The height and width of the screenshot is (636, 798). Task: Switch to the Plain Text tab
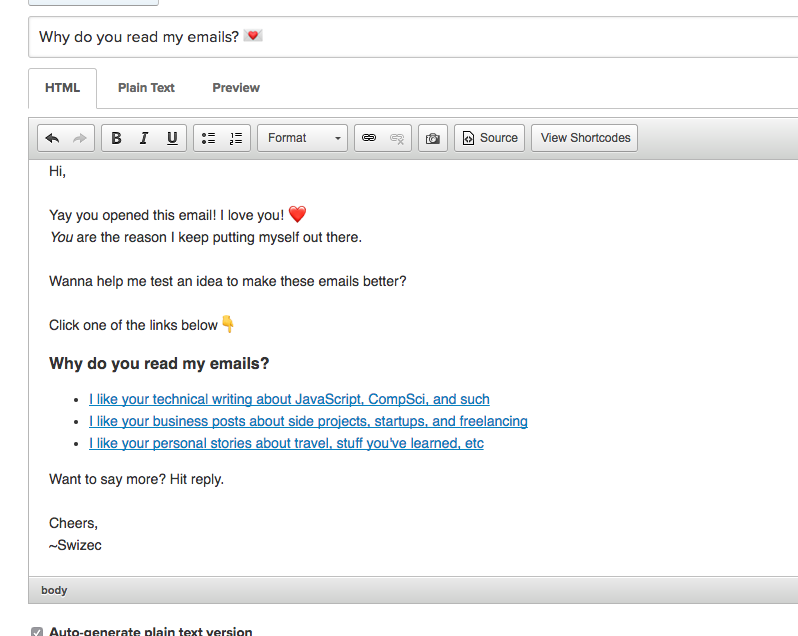[146, 88]
